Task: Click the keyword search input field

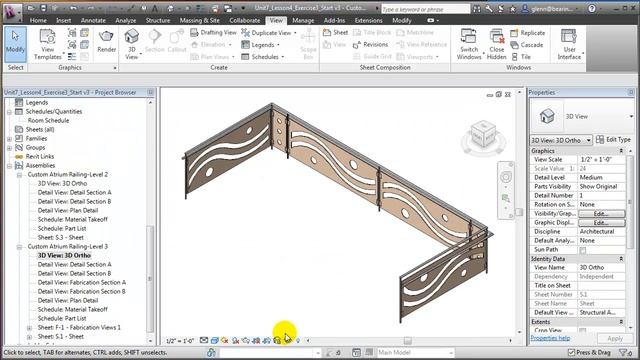Action: pos(425,9)
